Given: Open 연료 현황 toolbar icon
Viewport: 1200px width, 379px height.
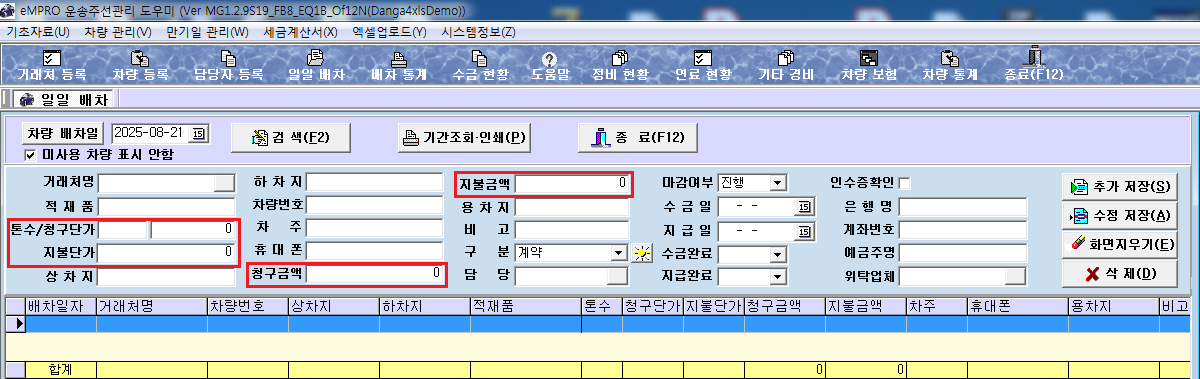Looking at the screenshot, I should (703, 67).
